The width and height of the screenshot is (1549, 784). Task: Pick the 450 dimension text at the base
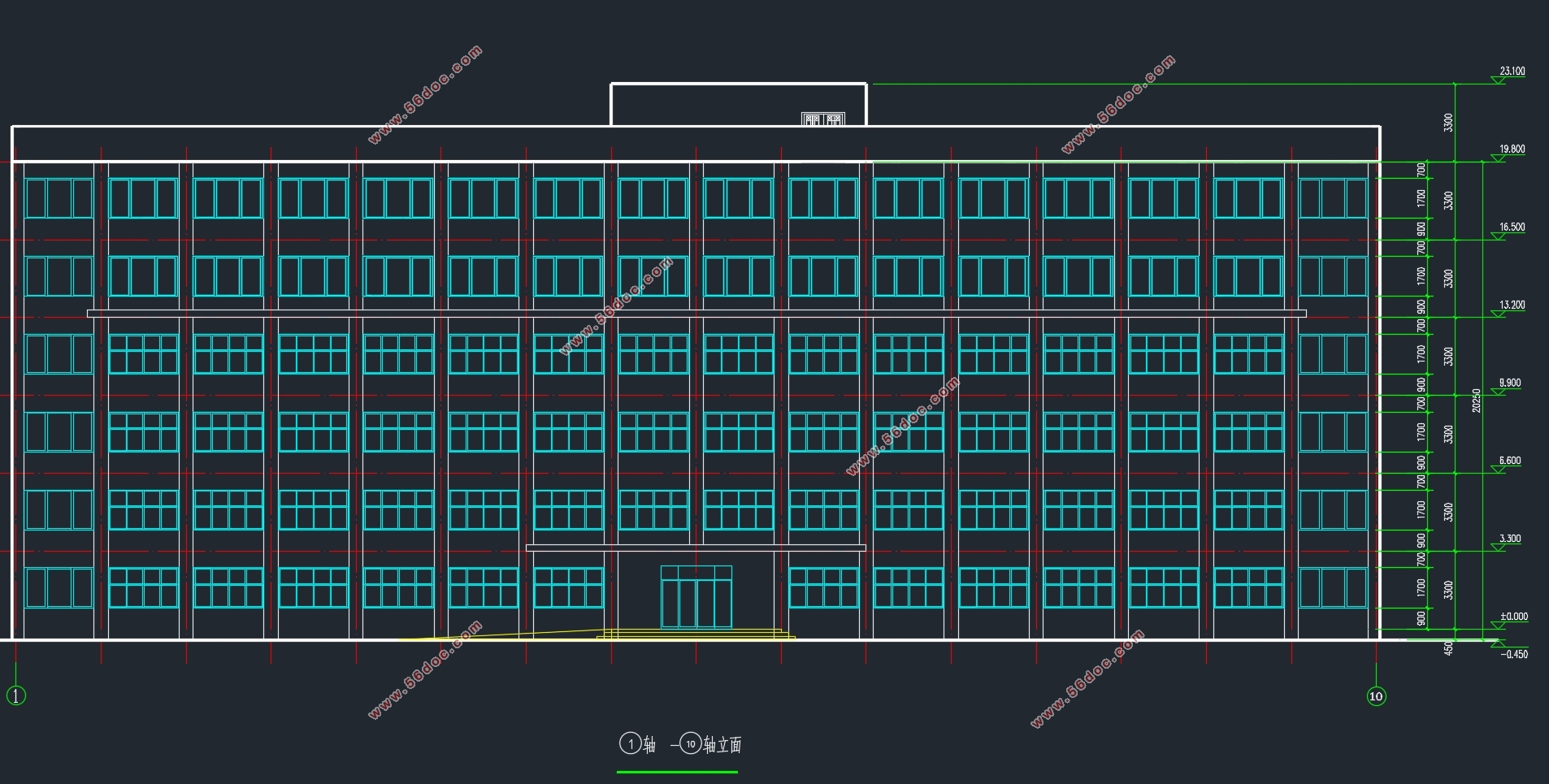[x=1448, y=648]
